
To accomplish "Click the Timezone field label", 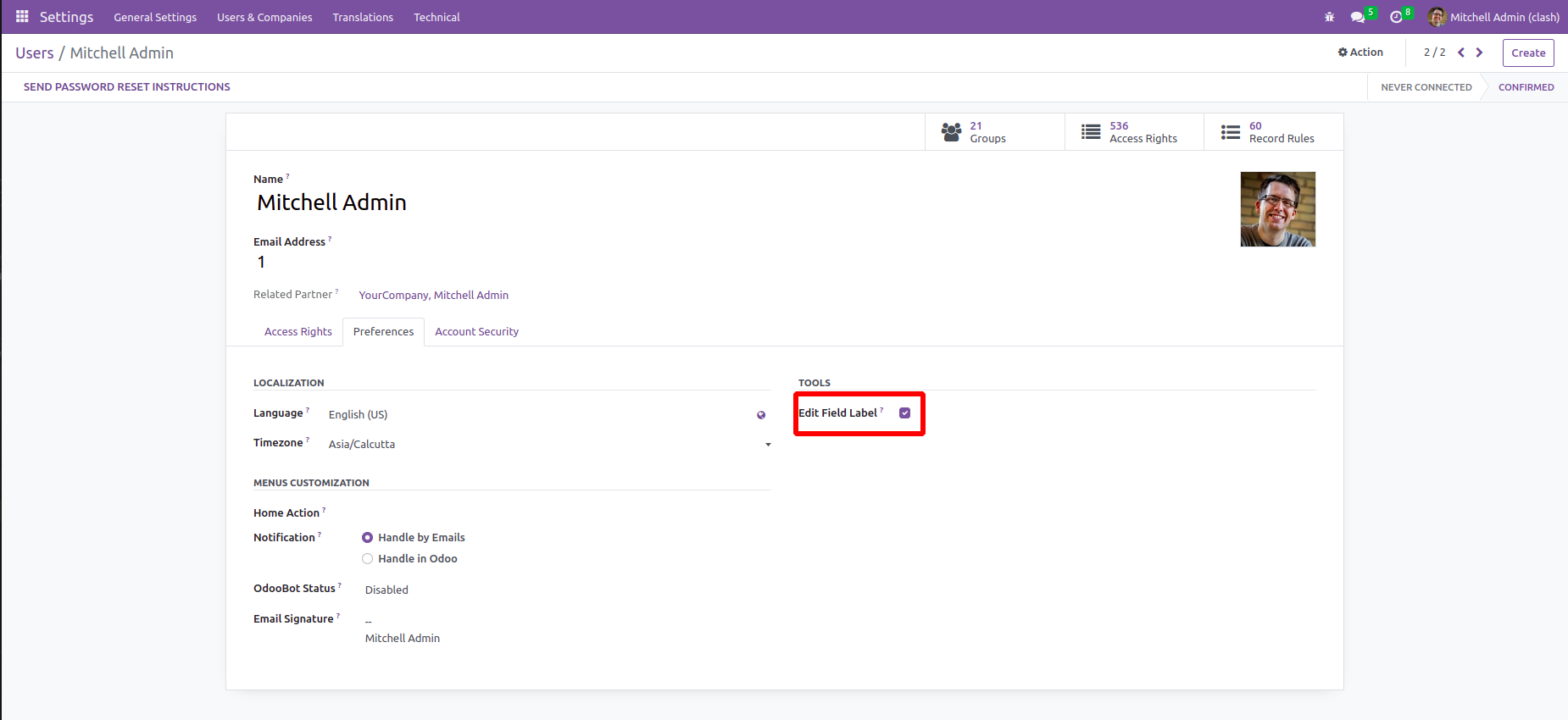I will (x=278, y=443).
